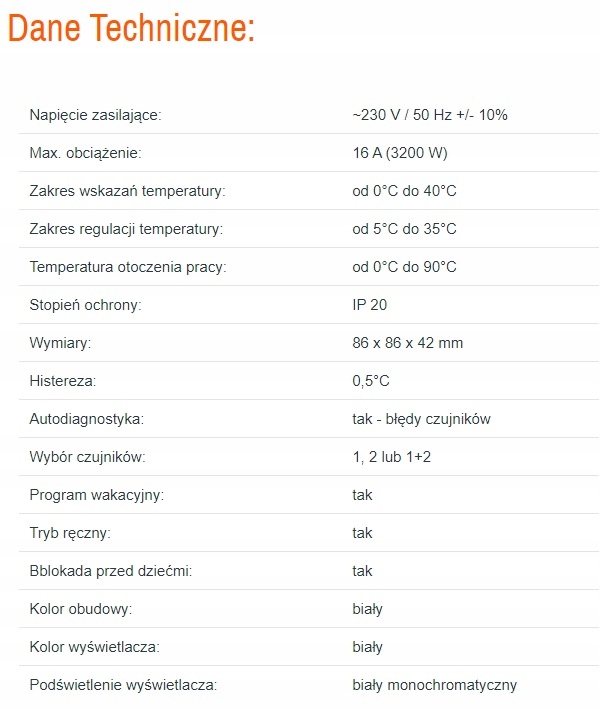
Task: Select the 'od 5°C do 35°C' value
Action: 404,229
